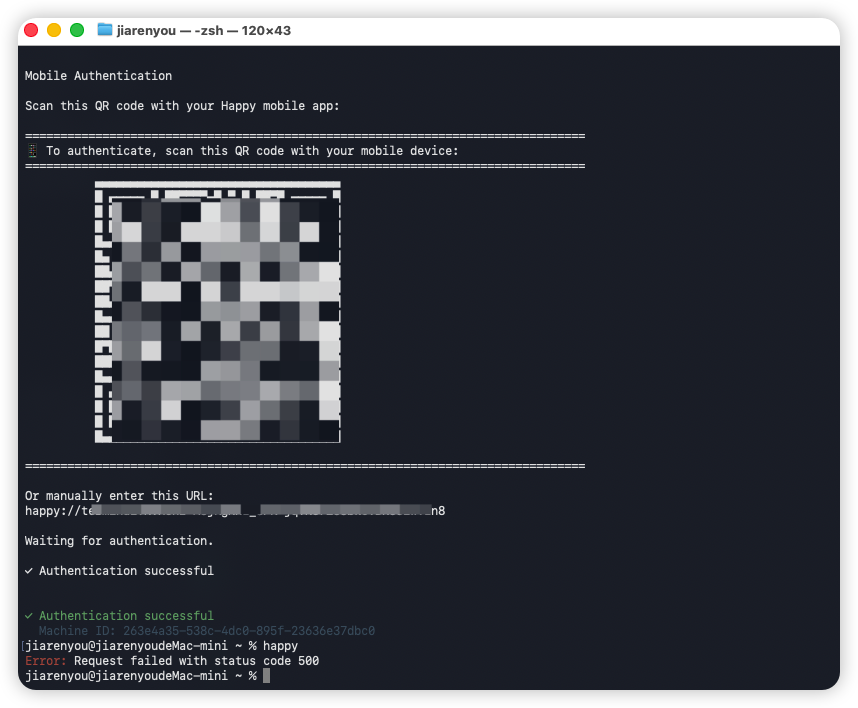Click 'Or manually enter this URL:' text
This screenshot has width=858, height=708.
(119, 496)
